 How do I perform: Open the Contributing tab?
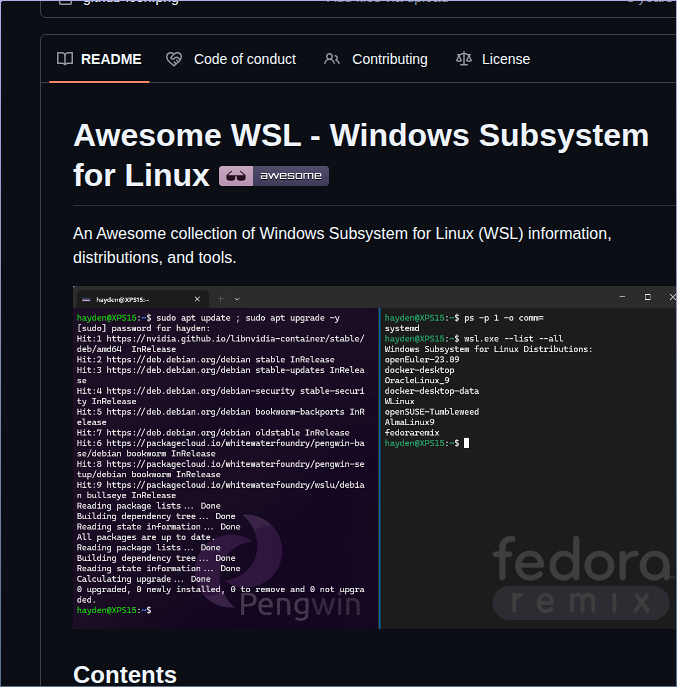point(376,59)
